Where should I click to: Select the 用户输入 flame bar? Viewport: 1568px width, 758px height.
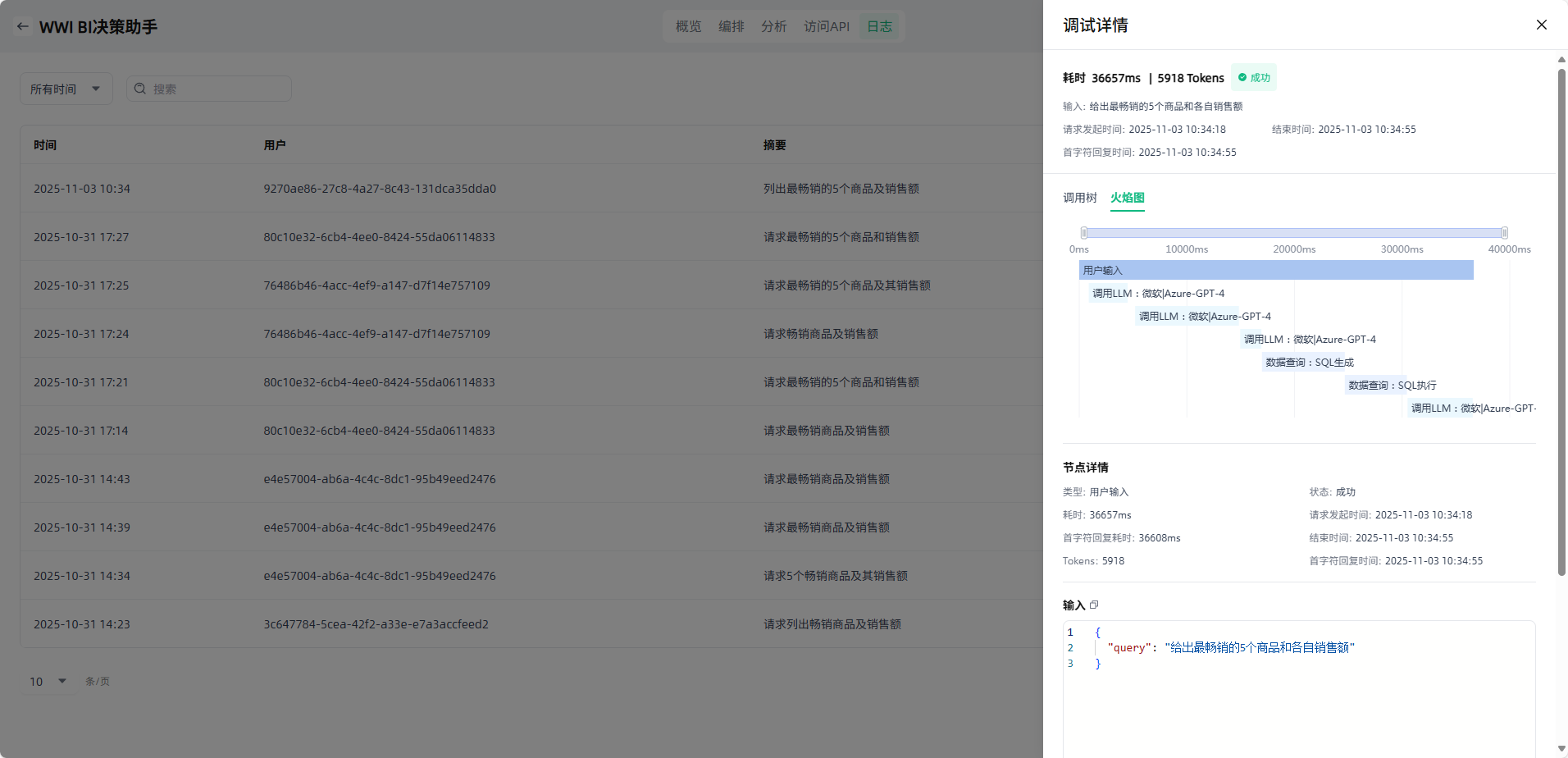click(1275, 270)
